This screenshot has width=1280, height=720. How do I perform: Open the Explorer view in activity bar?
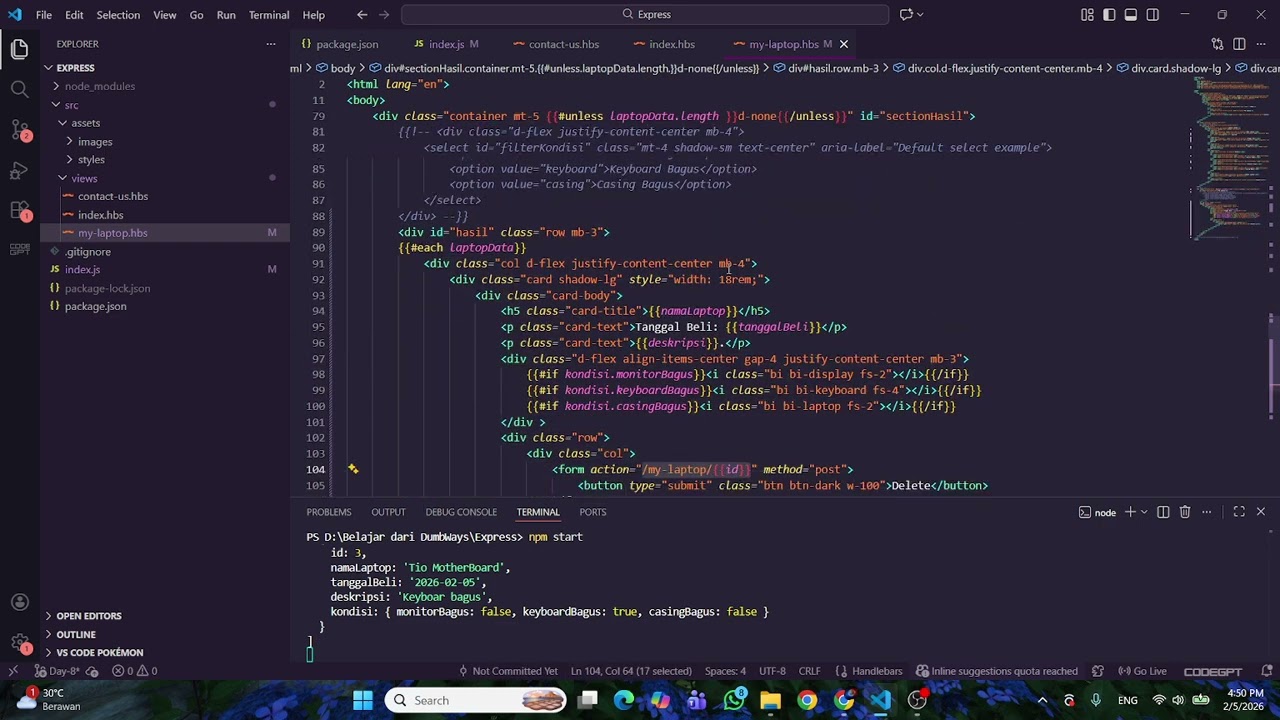click(x=20, y=48)
